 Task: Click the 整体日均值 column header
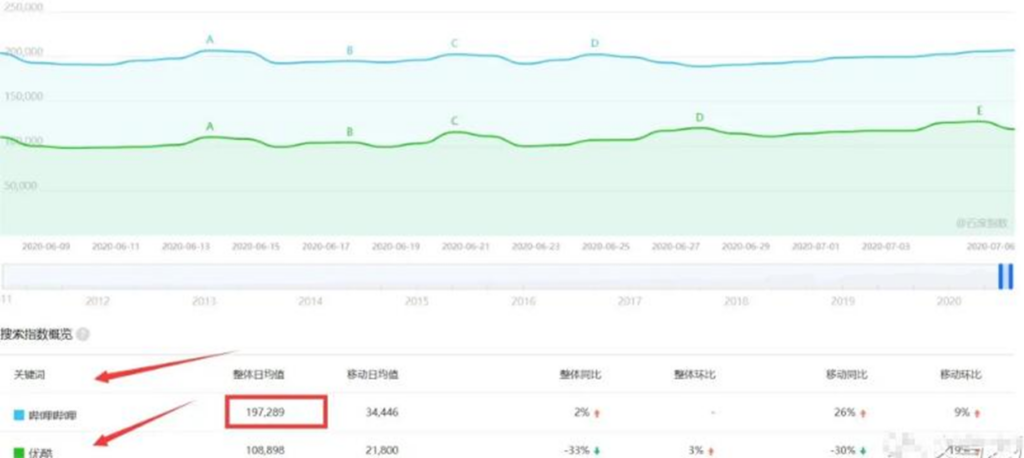pos(259,375)
